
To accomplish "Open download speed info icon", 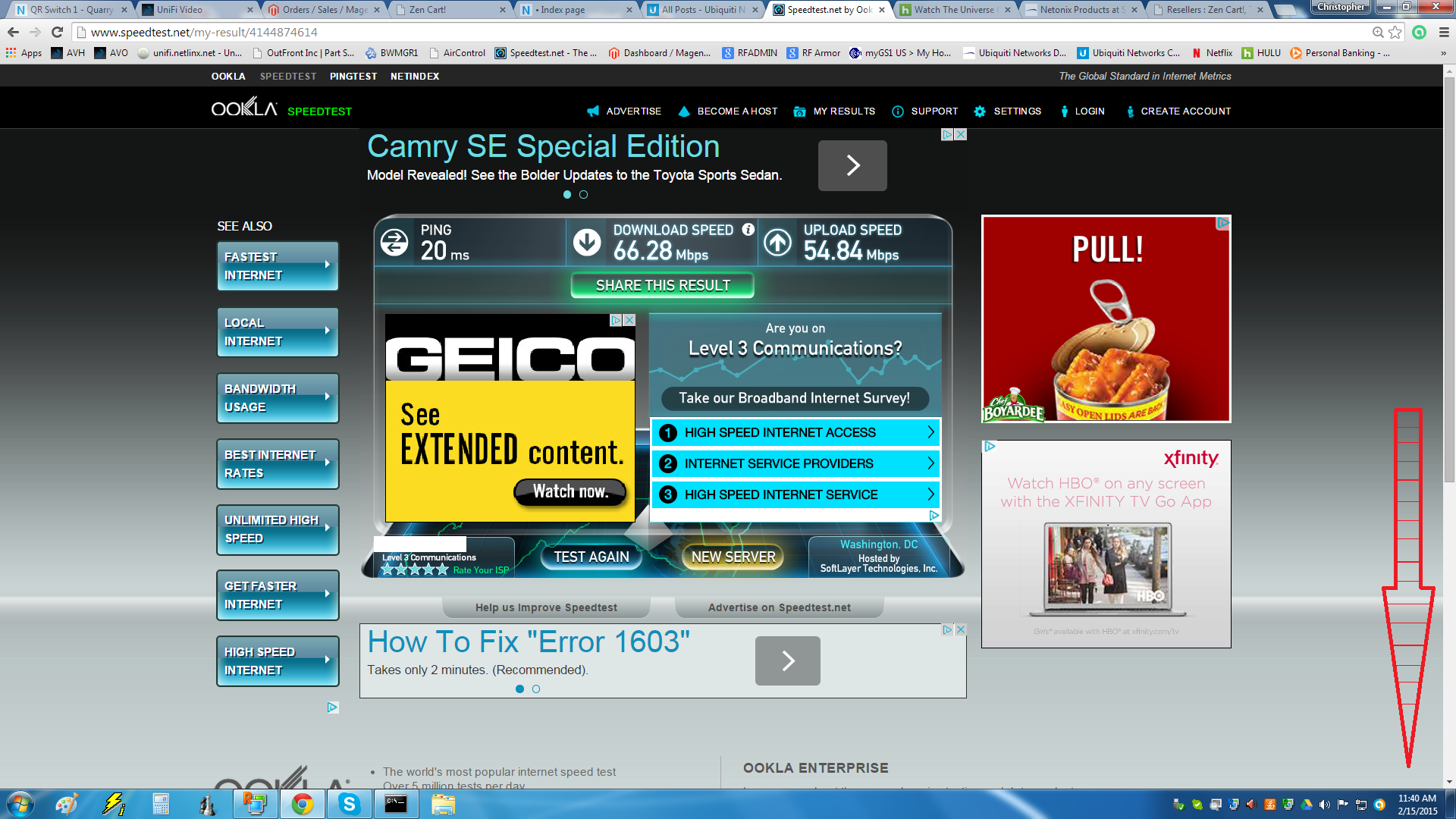I will [x=748, y=229].
